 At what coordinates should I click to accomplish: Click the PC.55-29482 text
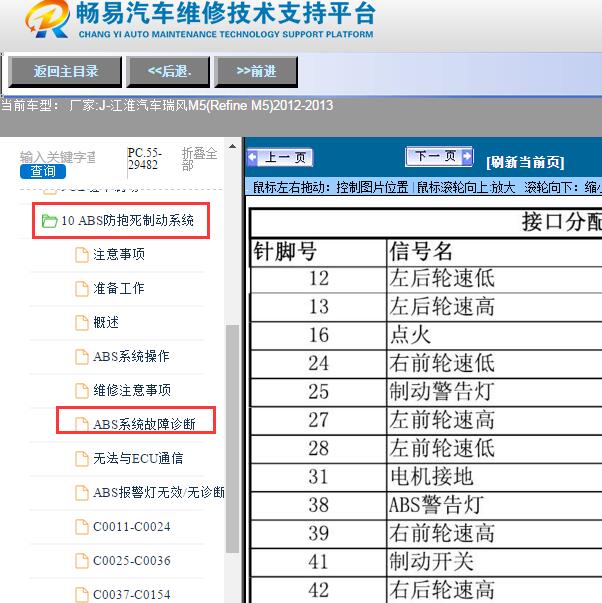144,159
